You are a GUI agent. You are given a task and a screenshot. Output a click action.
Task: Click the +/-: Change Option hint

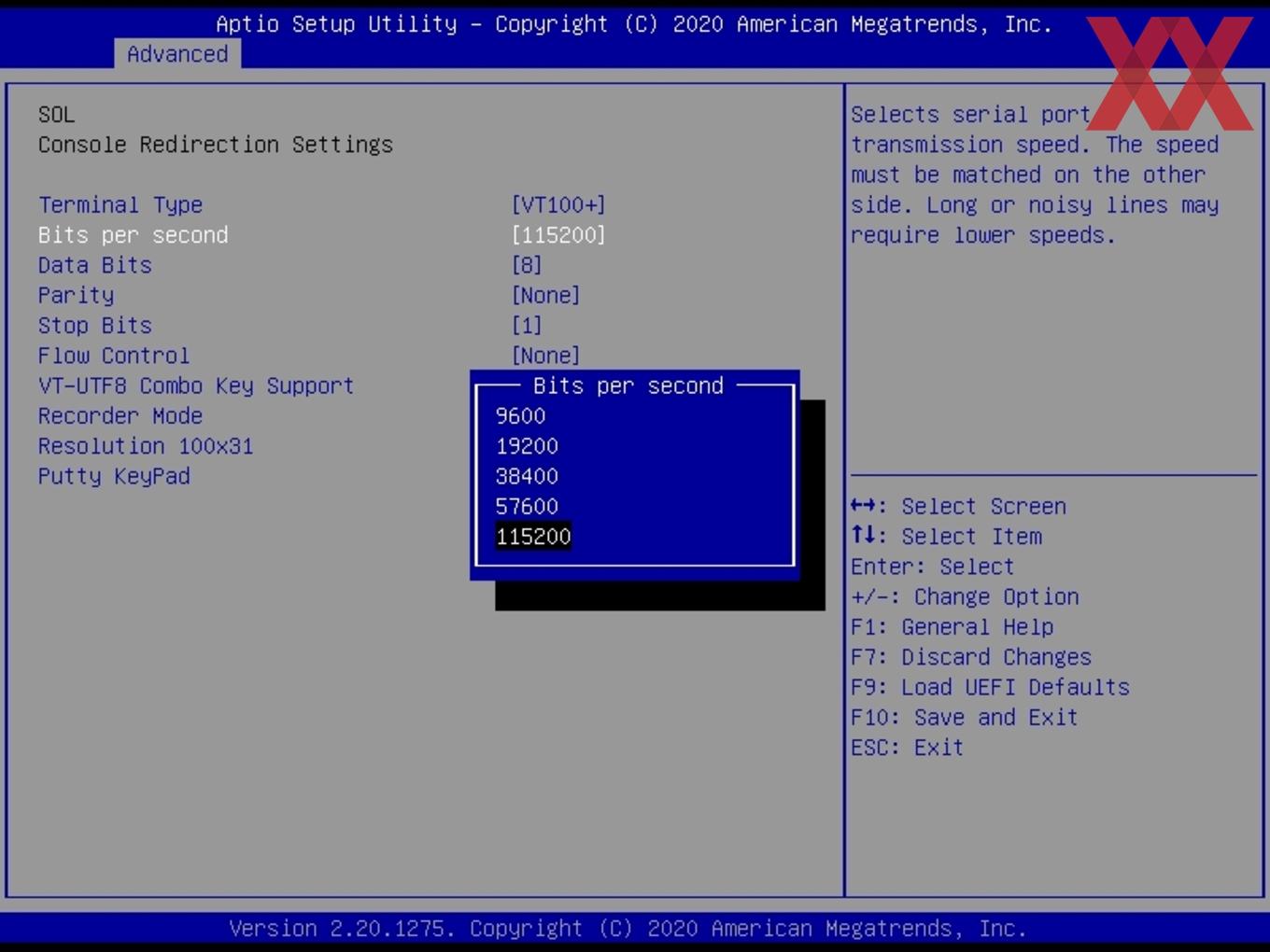tap(965, 597)
